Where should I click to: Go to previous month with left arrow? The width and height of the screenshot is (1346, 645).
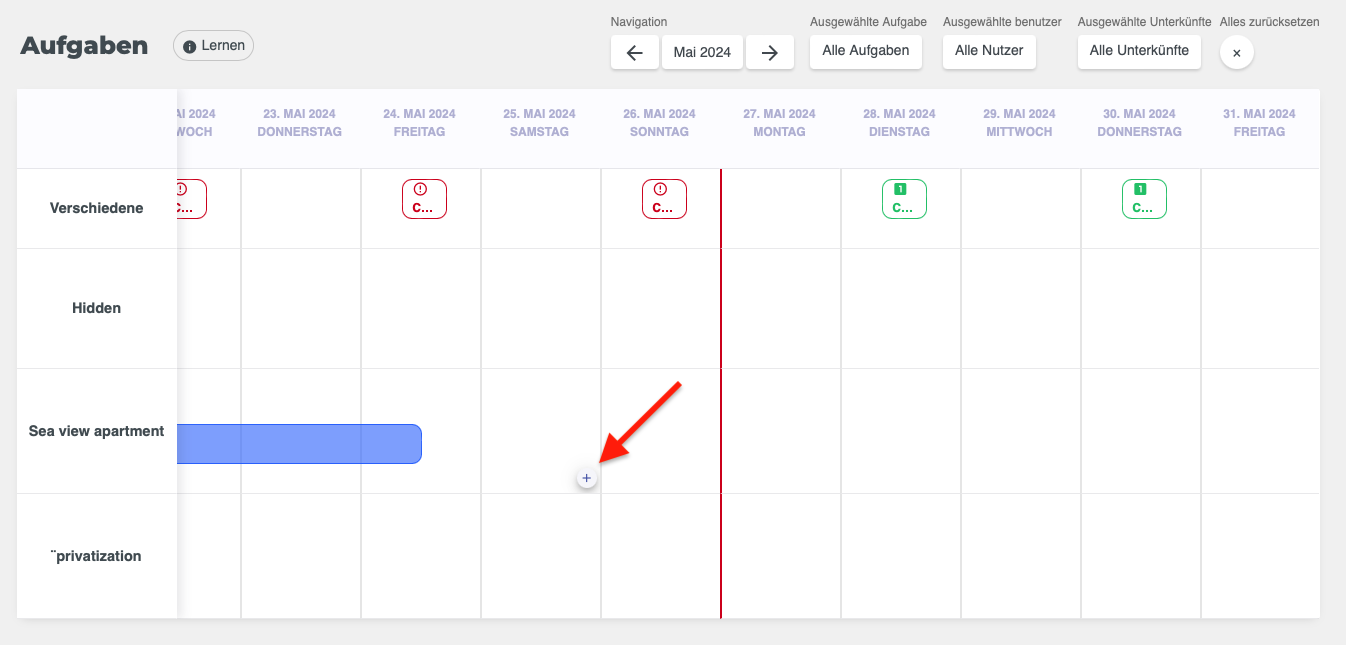point(634,53)
